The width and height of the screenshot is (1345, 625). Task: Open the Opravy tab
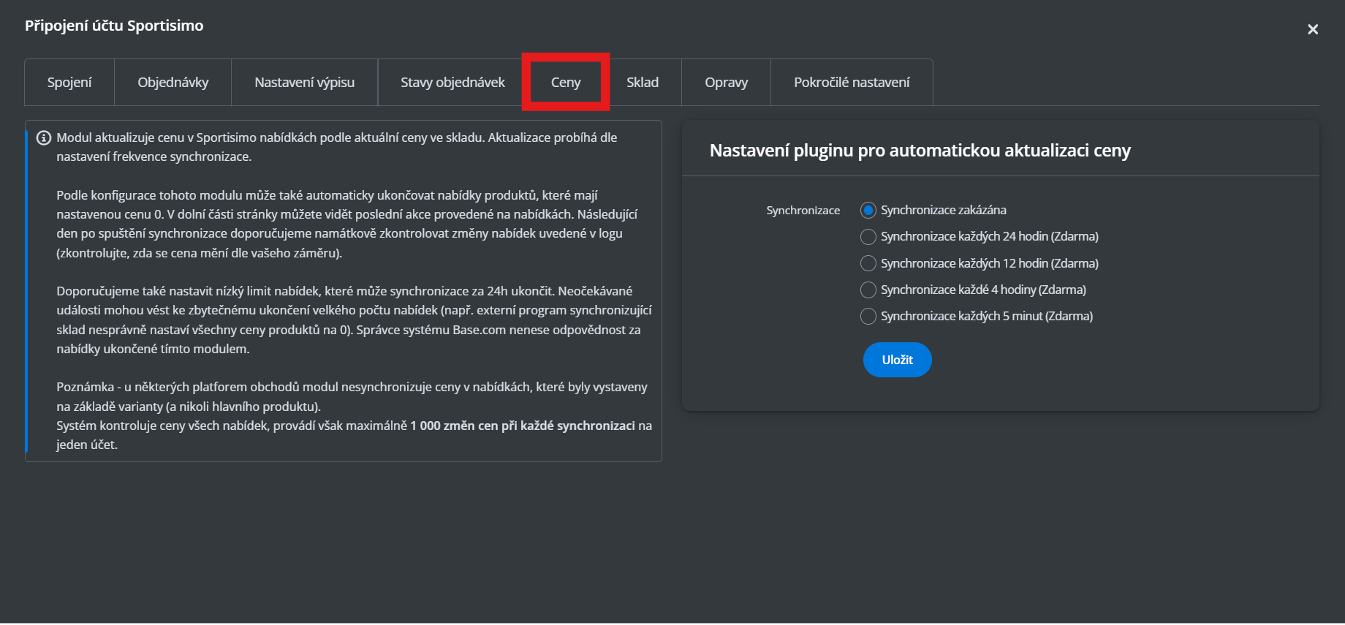(x=726, y=82)
